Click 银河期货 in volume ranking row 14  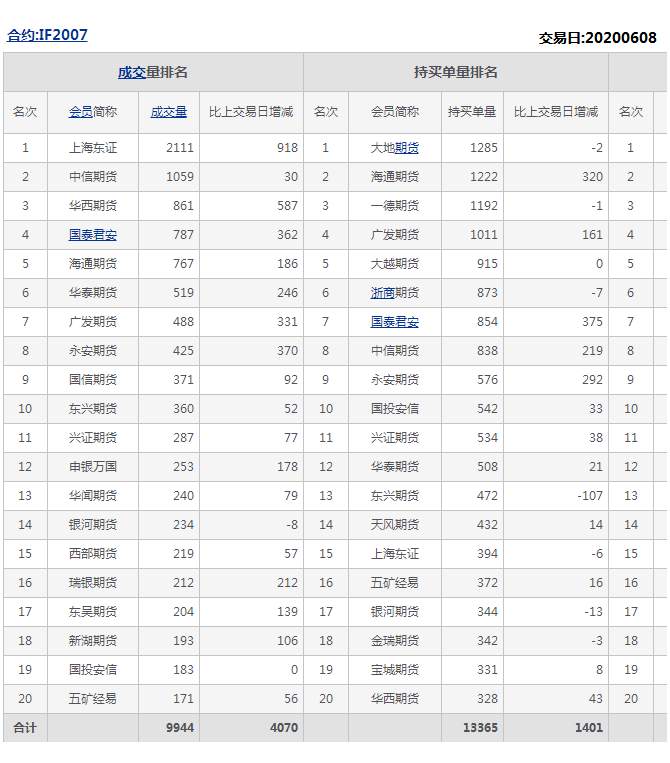pyautogui.click(x=93, y=525)
